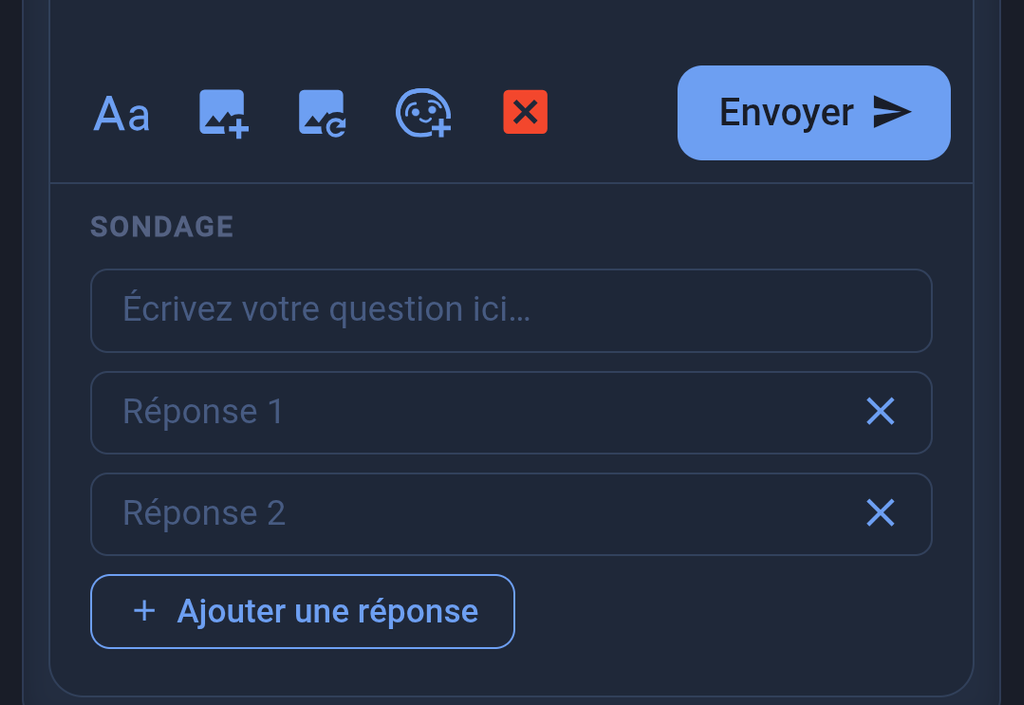
Task: Remove the poll with the red X icon
Action: 525,112
